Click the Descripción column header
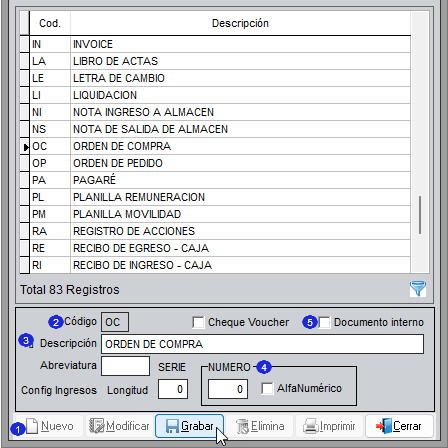The width and height of the screenshot is (448, 448). 240,23
